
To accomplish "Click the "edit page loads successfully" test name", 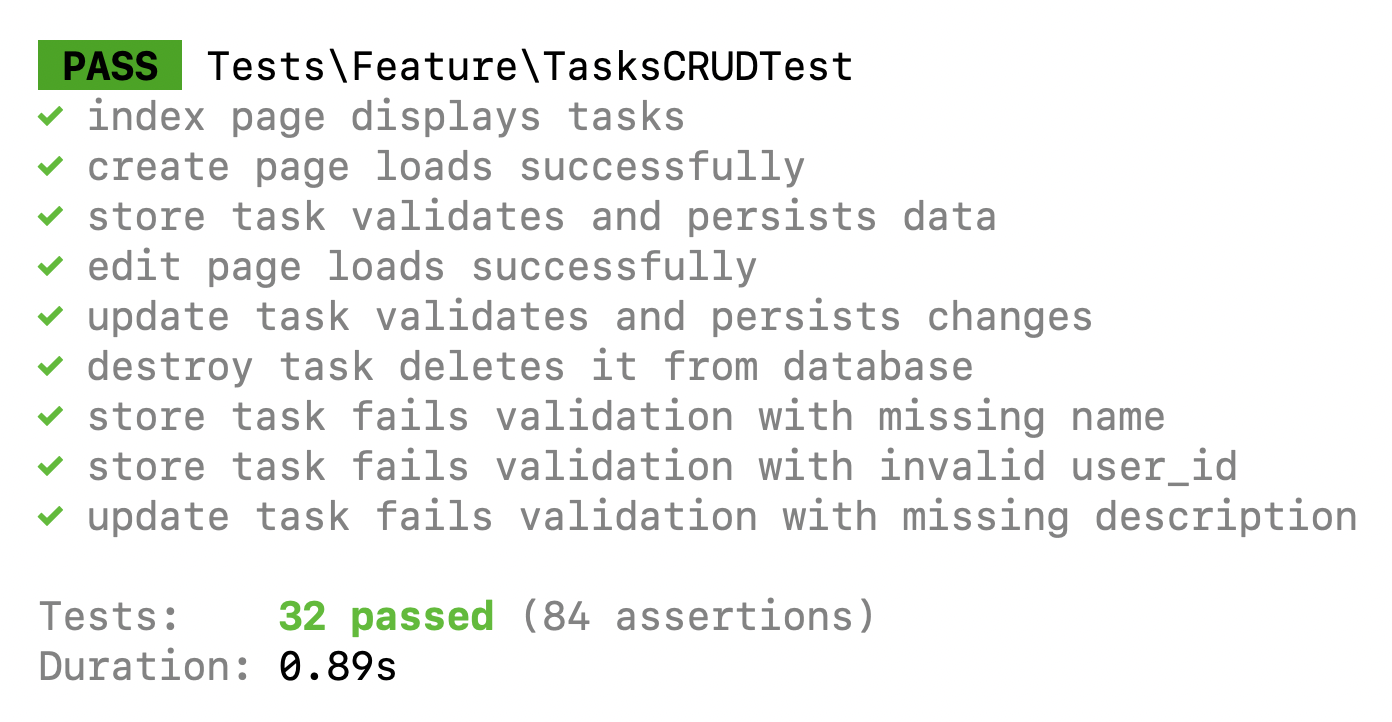I will pyautogui.click(x=422, y=267).
